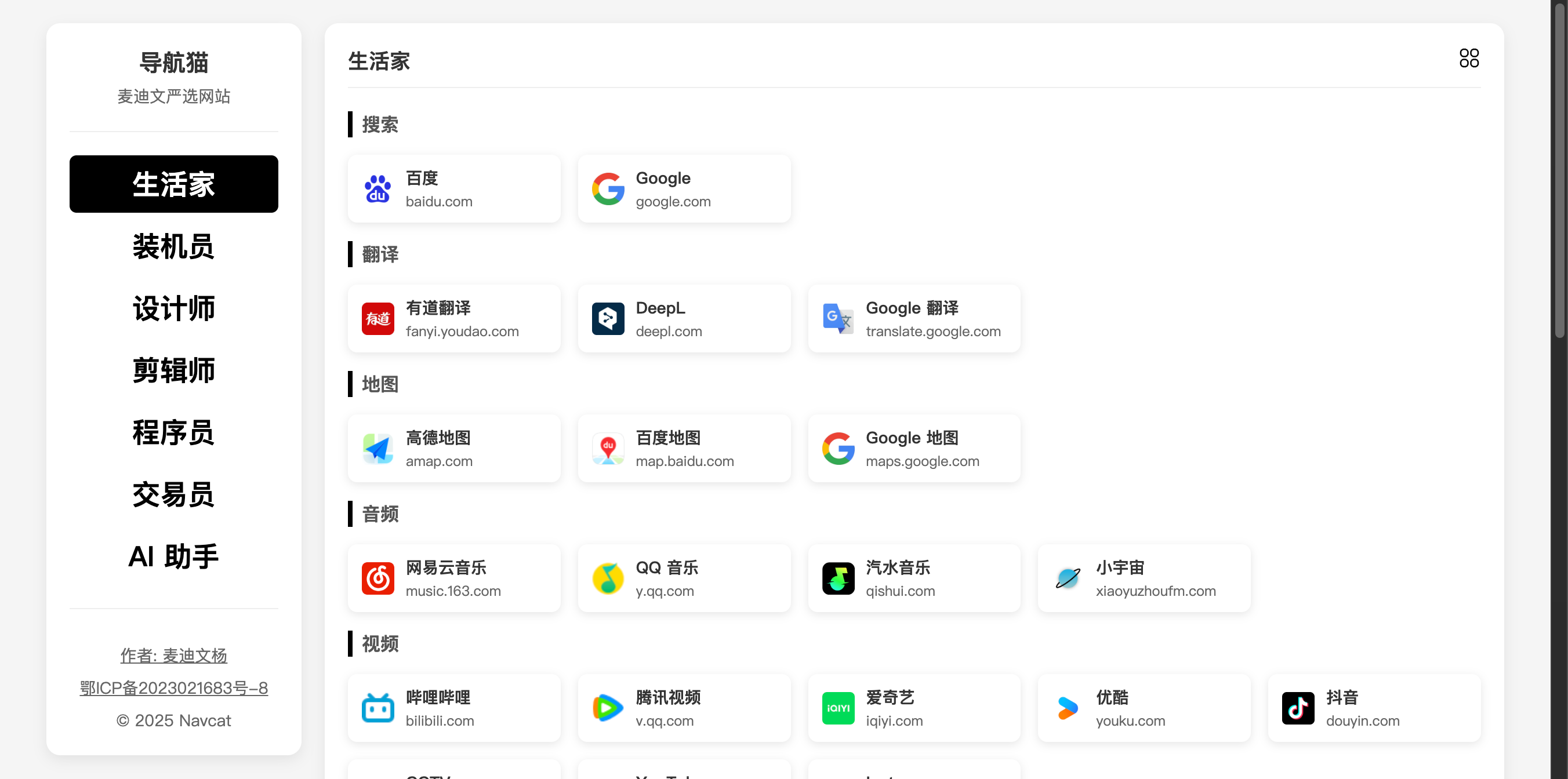
Task: Click the 汽水音乐 icon
Action: (837, 578)
